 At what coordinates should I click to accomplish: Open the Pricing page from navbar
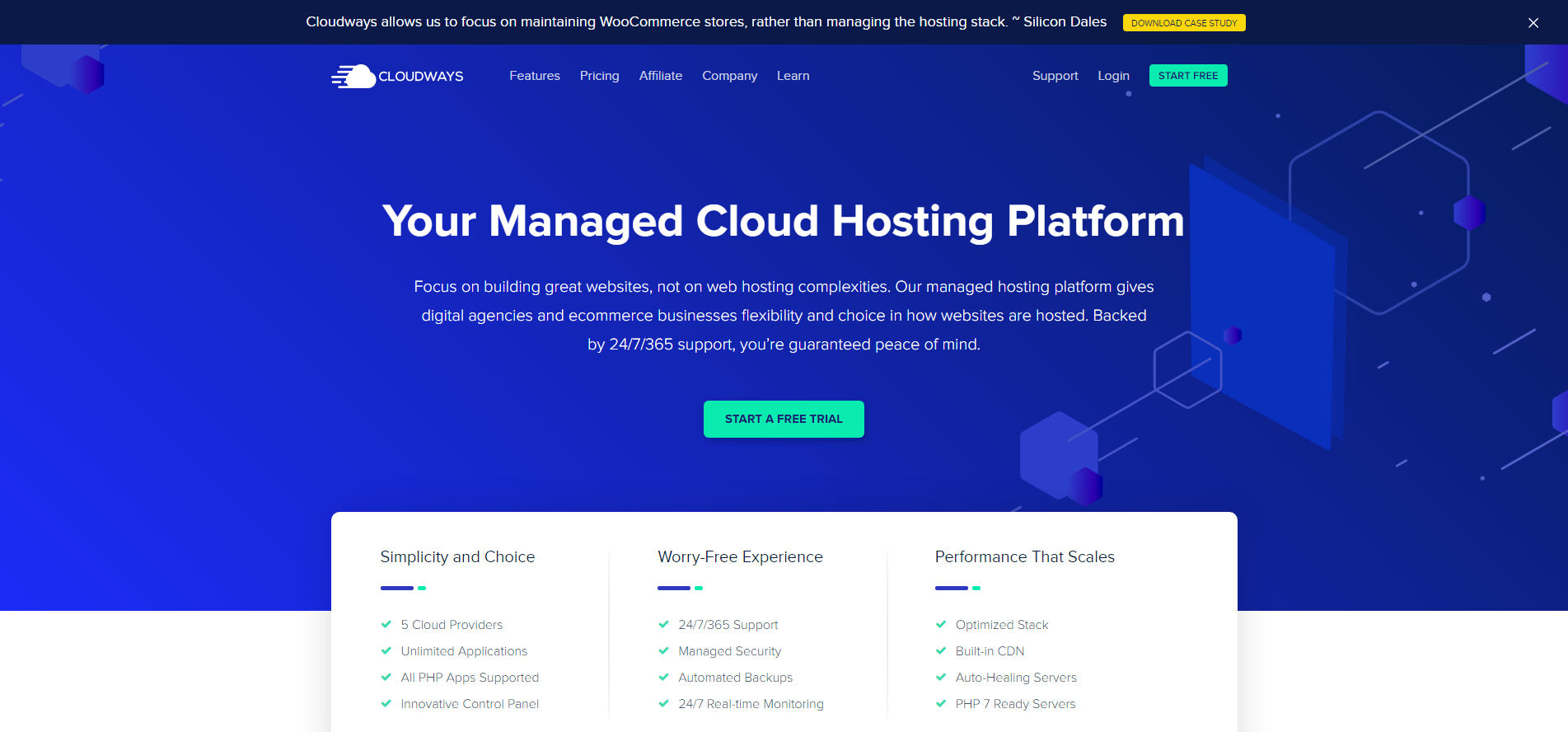pos(599,76)
